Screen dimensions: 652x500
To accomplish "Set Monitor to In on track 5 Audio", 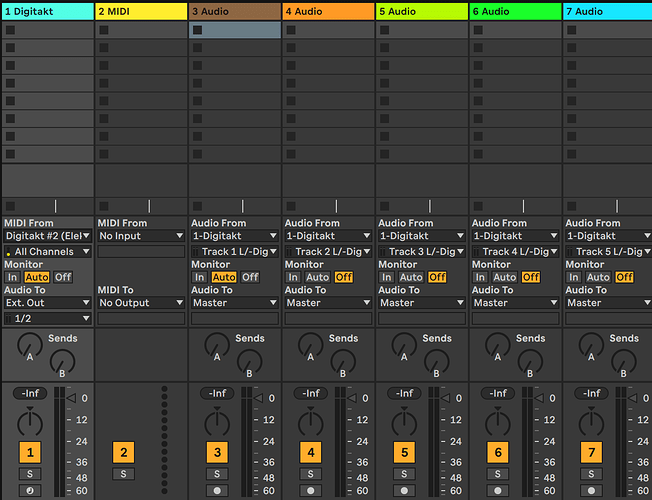I will 387,277.
